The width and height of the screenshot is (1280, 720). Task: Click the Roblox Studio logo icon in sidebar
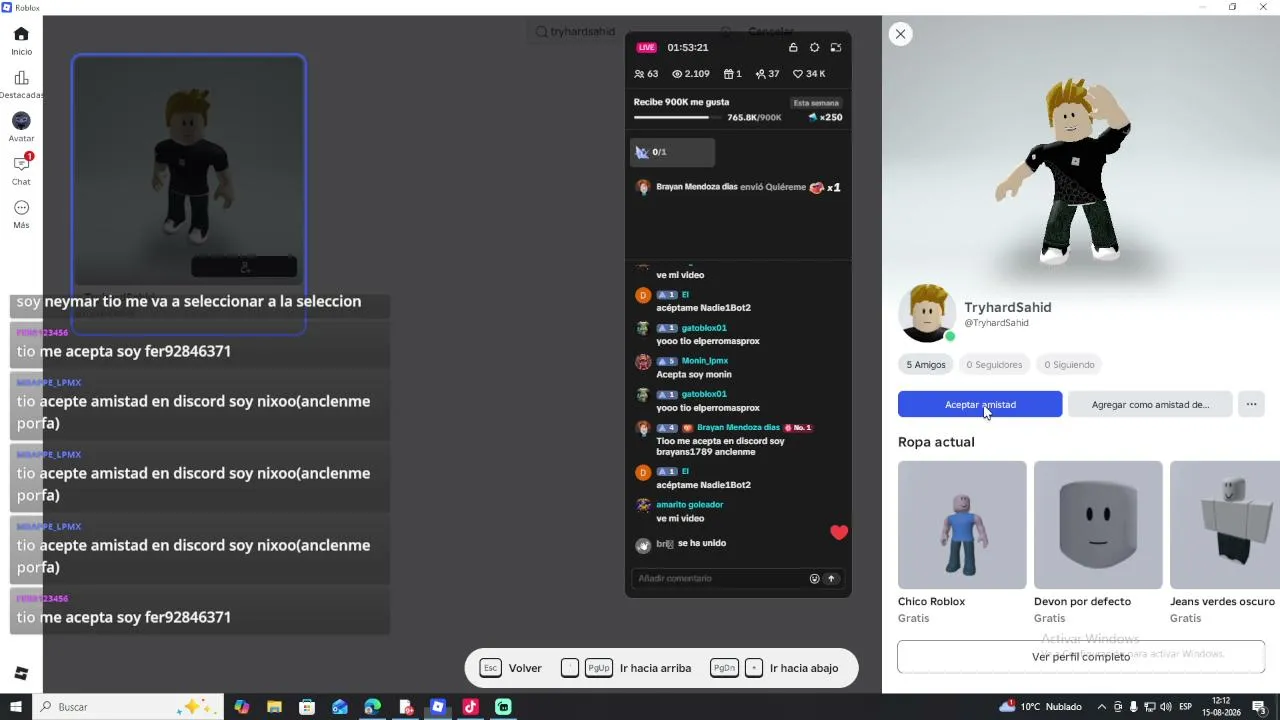point(21,673)
